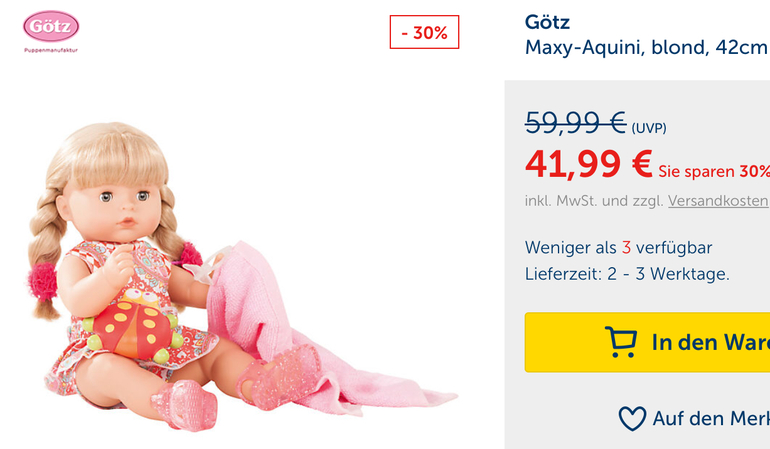Click the Götz brand name heading
770x449 pixels.
[547, 22]
